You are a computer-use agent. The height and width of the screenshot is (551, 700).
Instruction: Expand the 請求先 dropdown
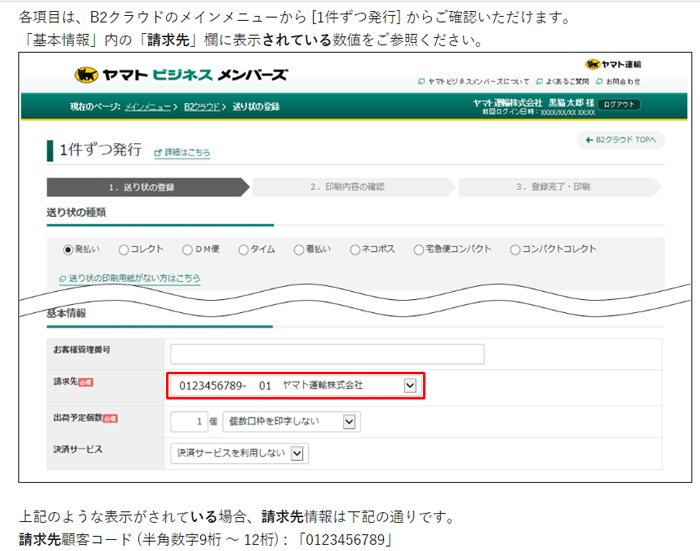(x=409, y=385)
